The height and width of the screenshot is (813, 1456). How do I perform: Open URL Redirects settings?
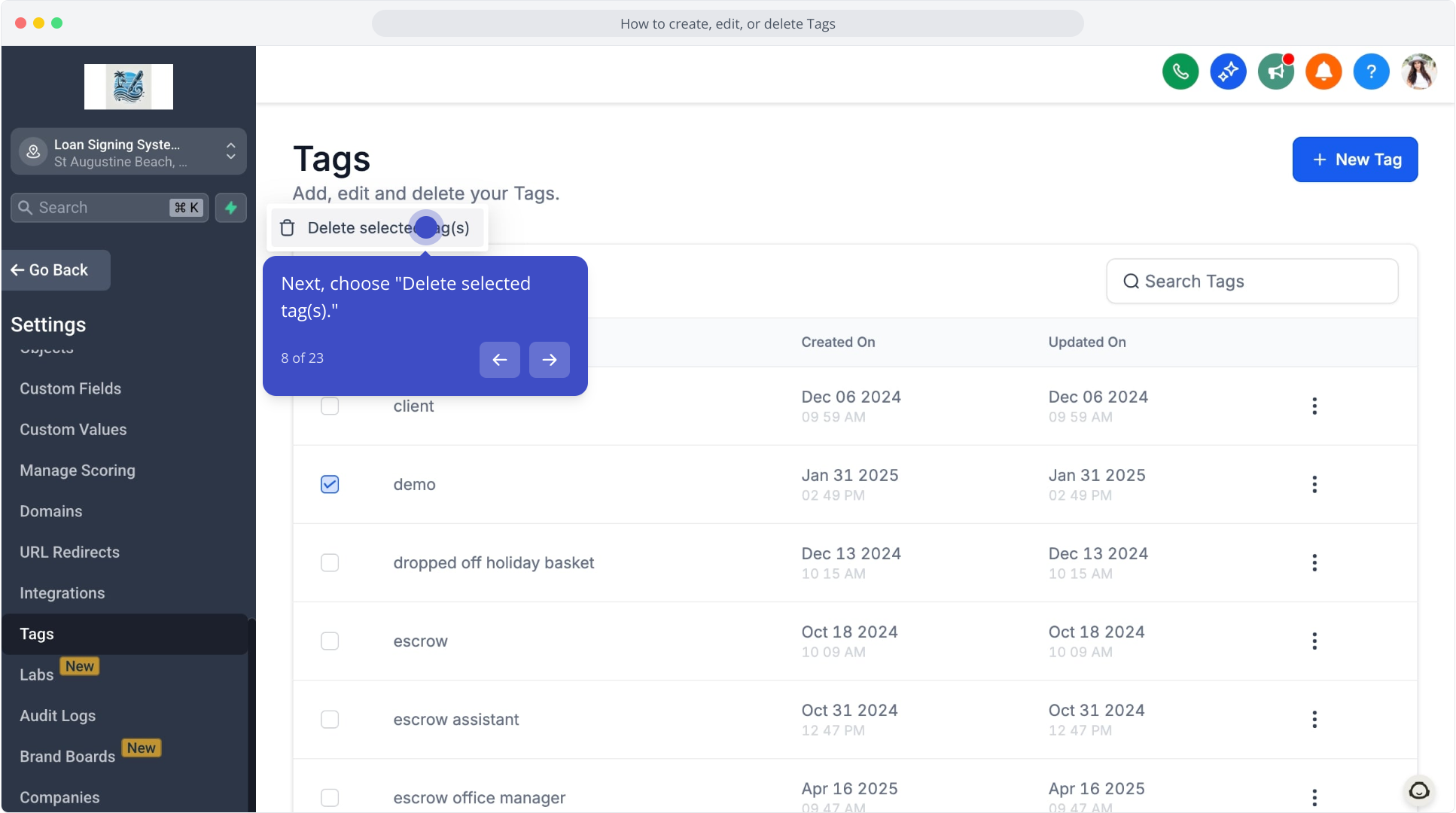tap(69, 552)
